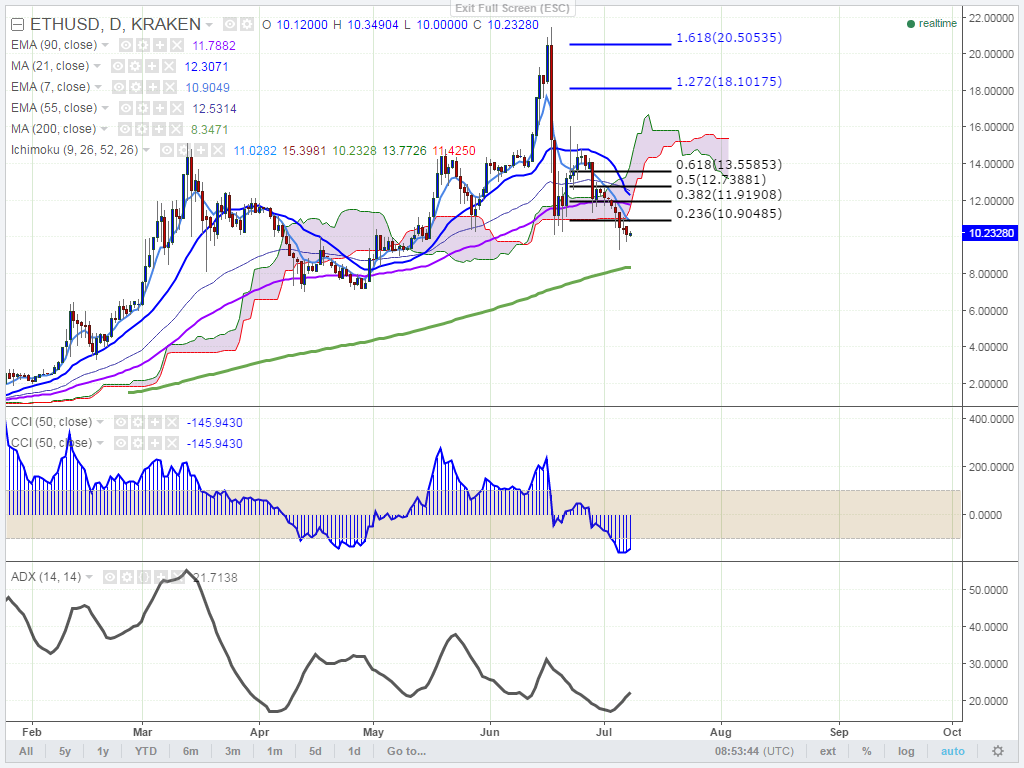Click the Go to... button
The width and height of the screenshot is (1024, 768).
point(406,751)
